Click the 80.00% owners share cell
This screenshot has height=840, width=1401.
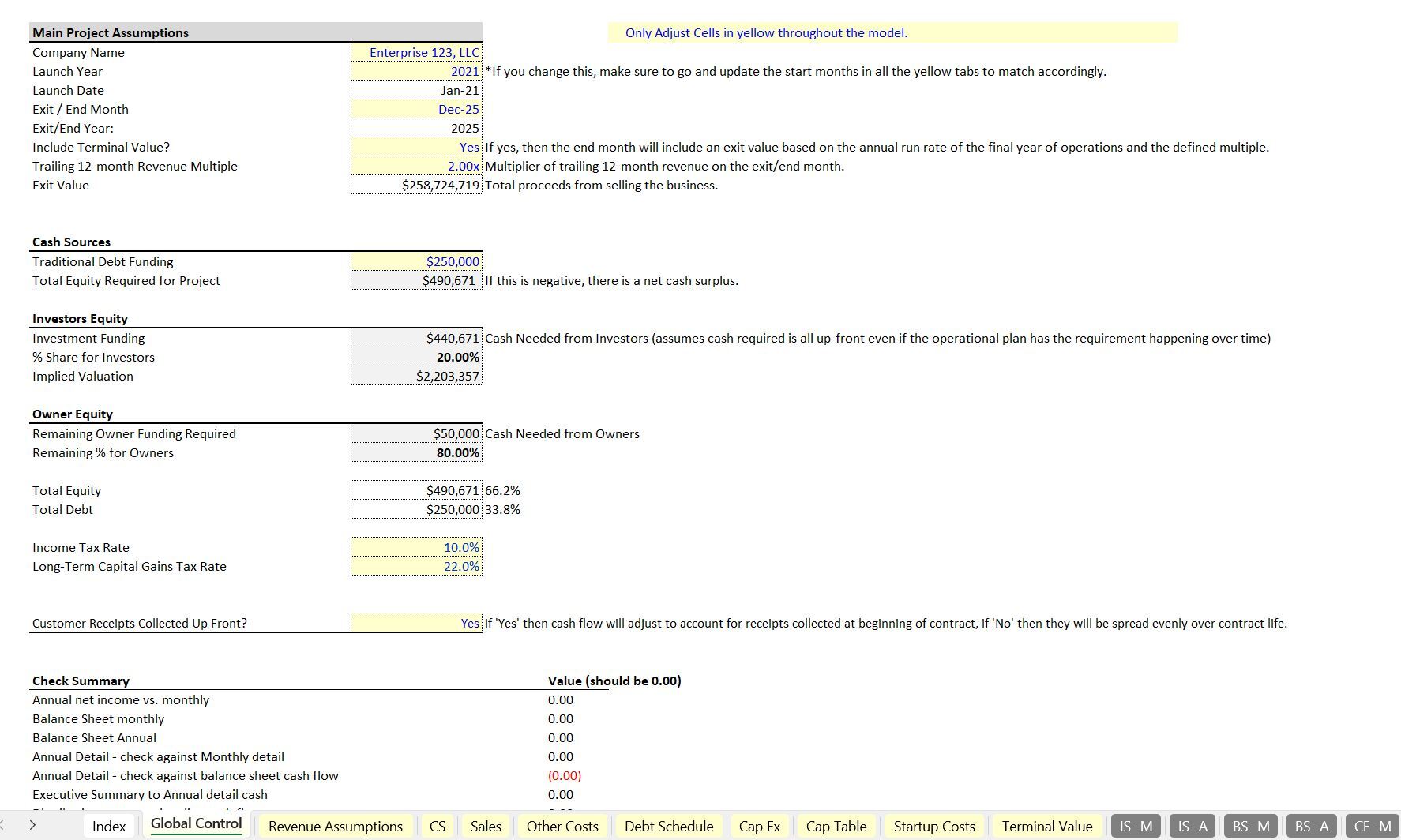tap(416, 452)
